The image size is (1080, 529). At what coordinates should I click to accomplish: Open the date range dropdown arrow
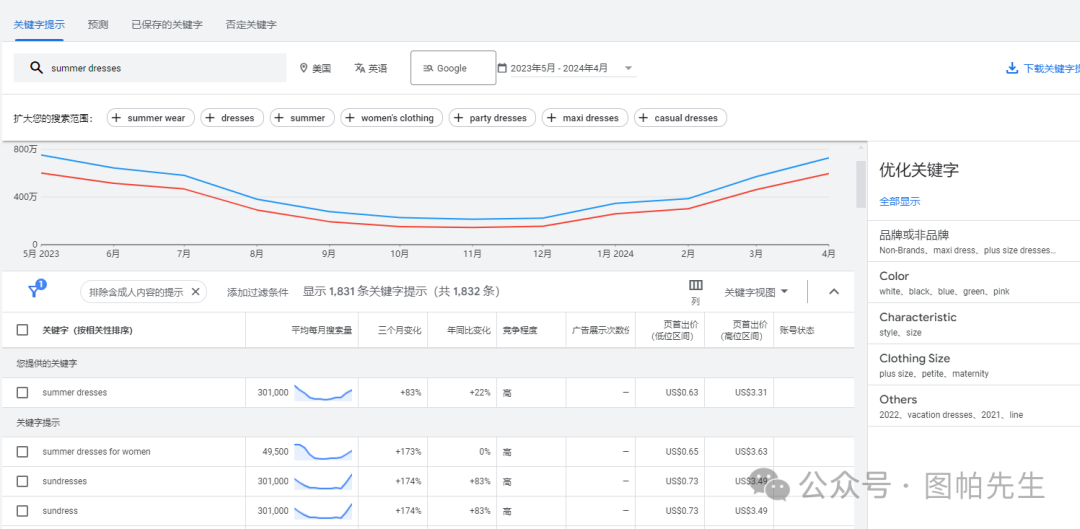(628, 68)
